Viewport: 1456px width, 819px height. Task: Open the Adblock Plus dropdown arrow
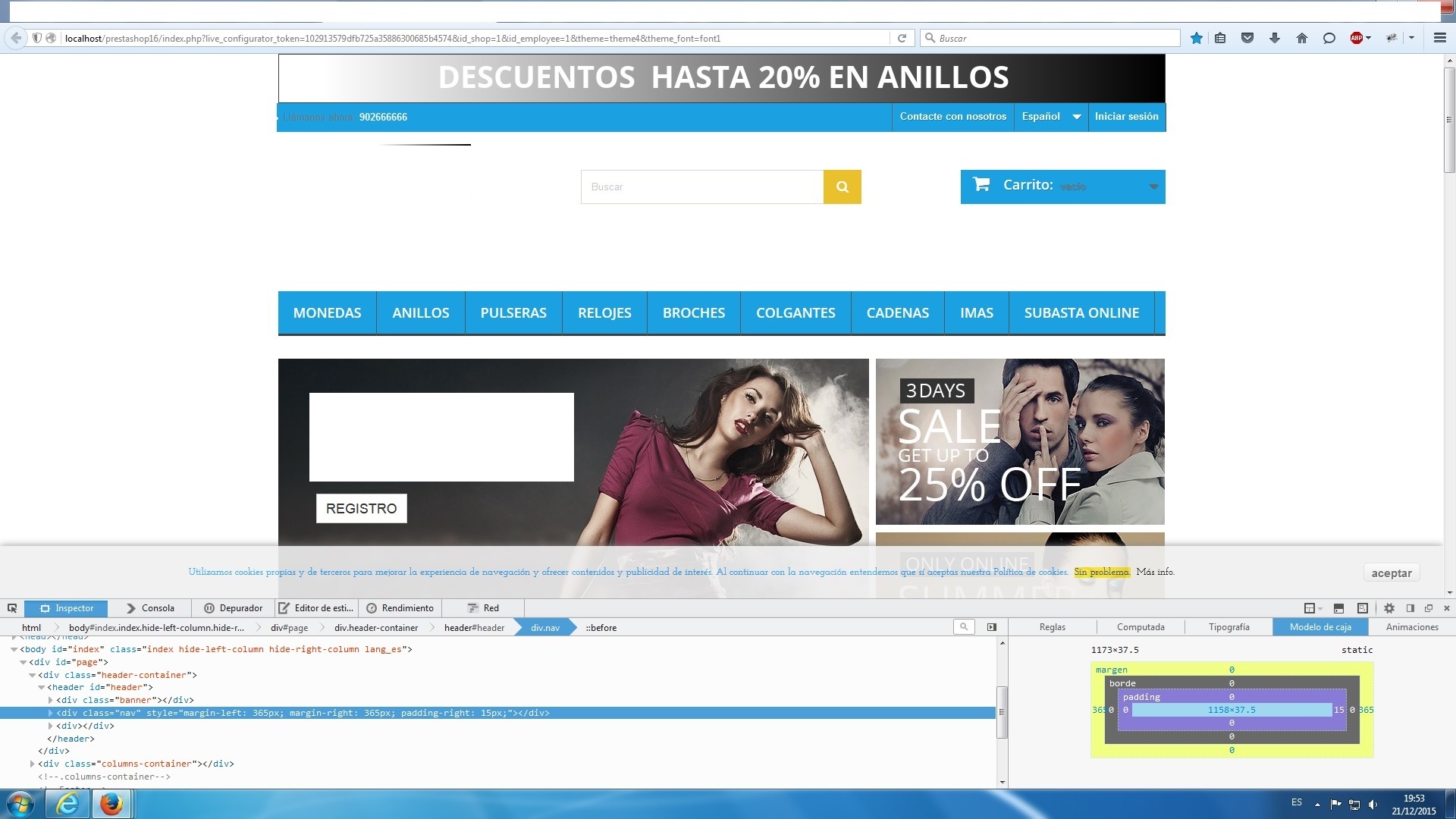1369,38
